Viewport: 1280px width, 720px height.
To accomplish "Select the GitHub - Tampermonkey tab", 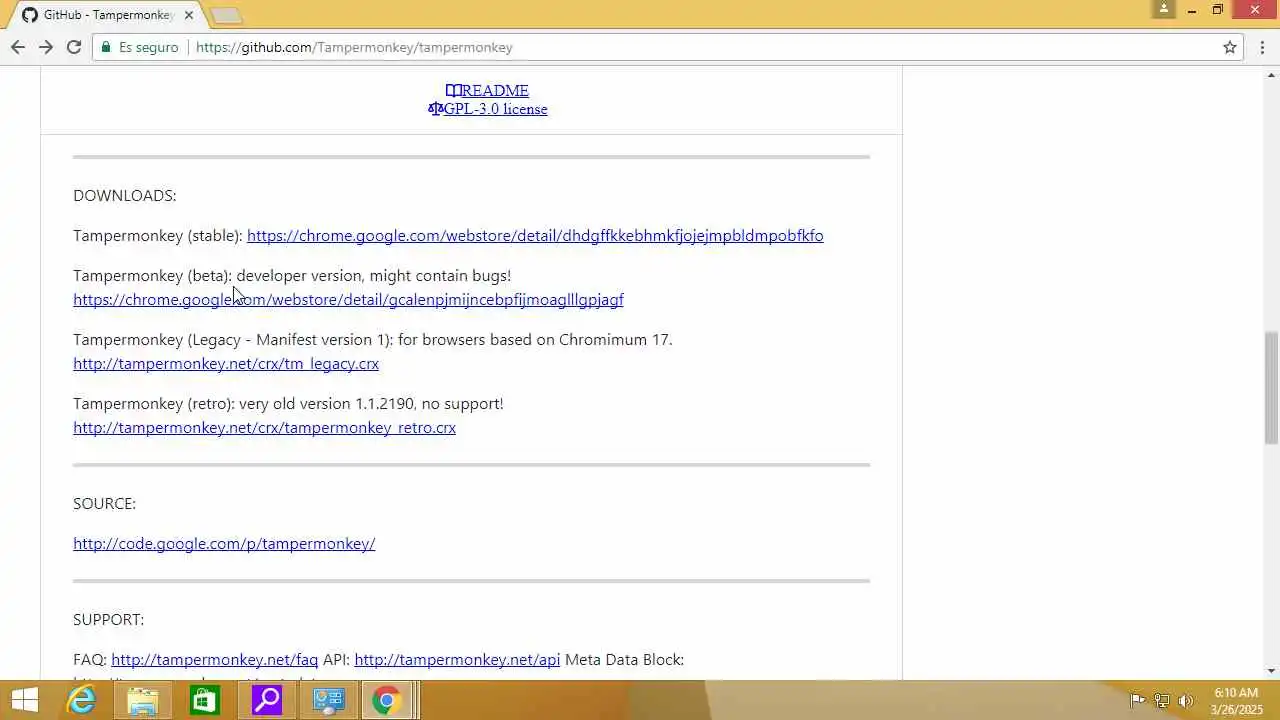I will [x=108, y=15].
